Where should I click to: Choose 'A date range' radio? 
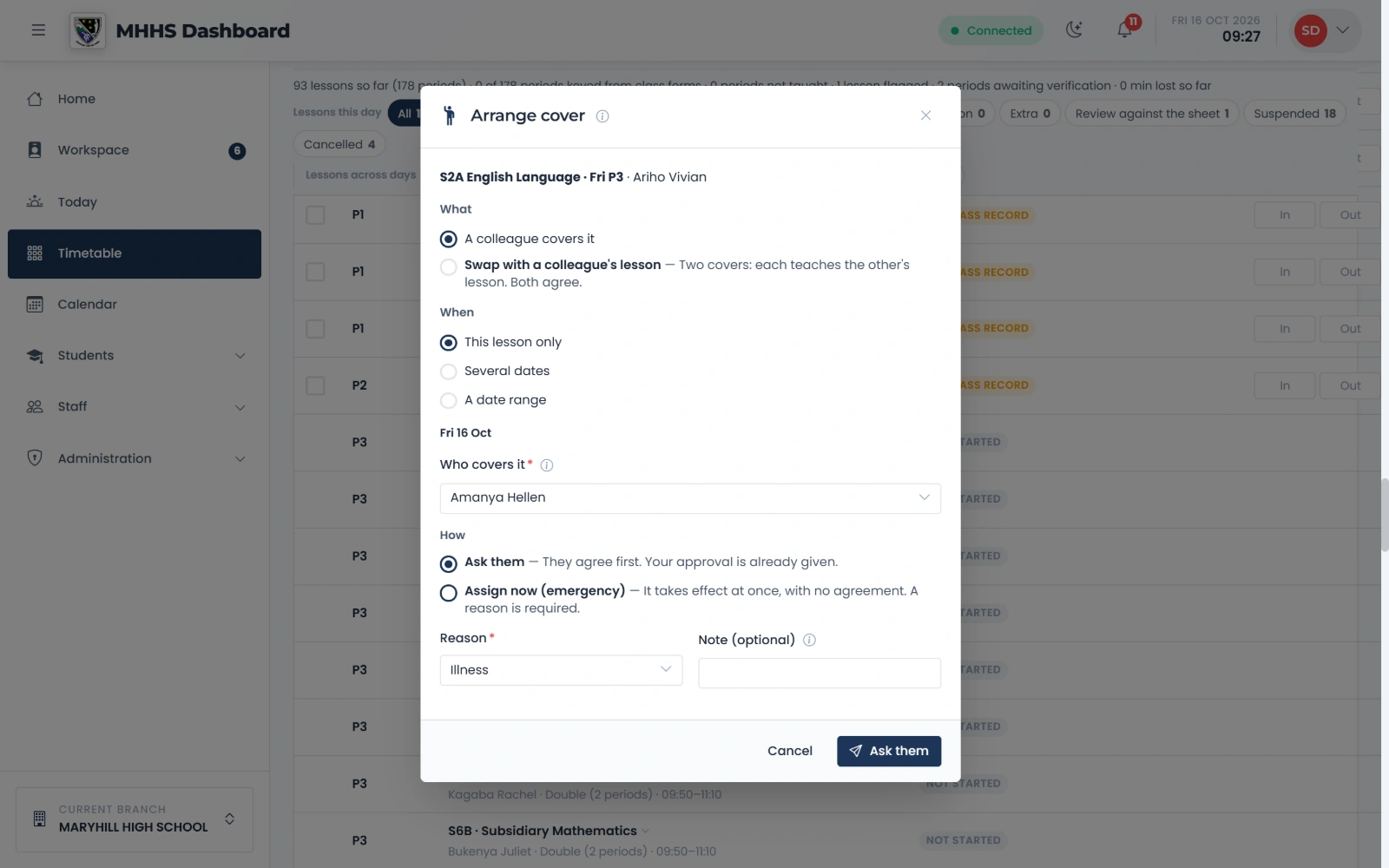pyautogui.click(x=449, y=400)
